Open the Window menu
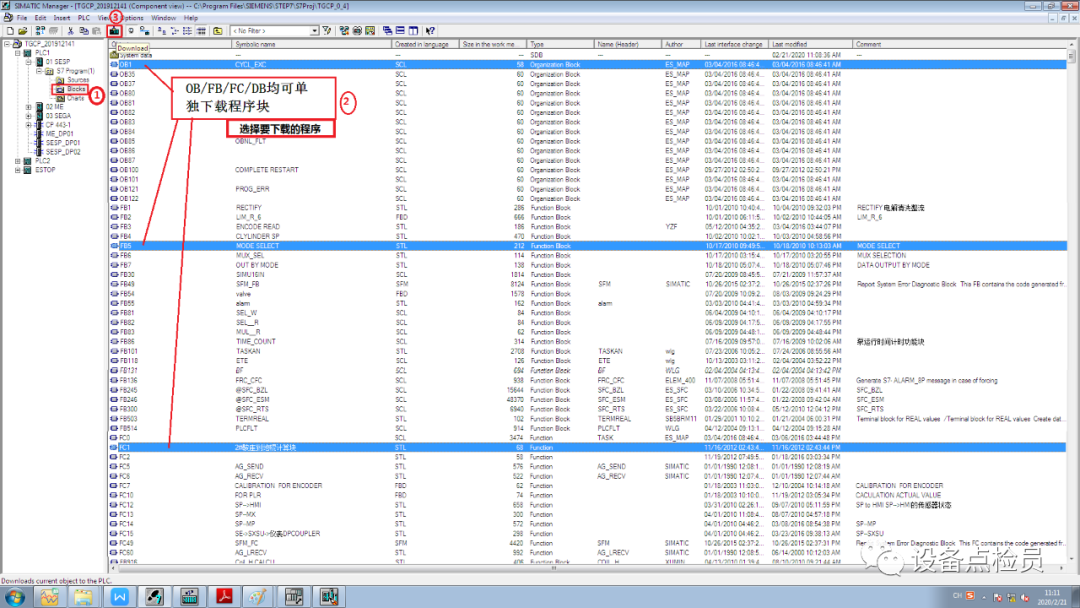This screenshot has height=608, width=1080. pos(163,18)
